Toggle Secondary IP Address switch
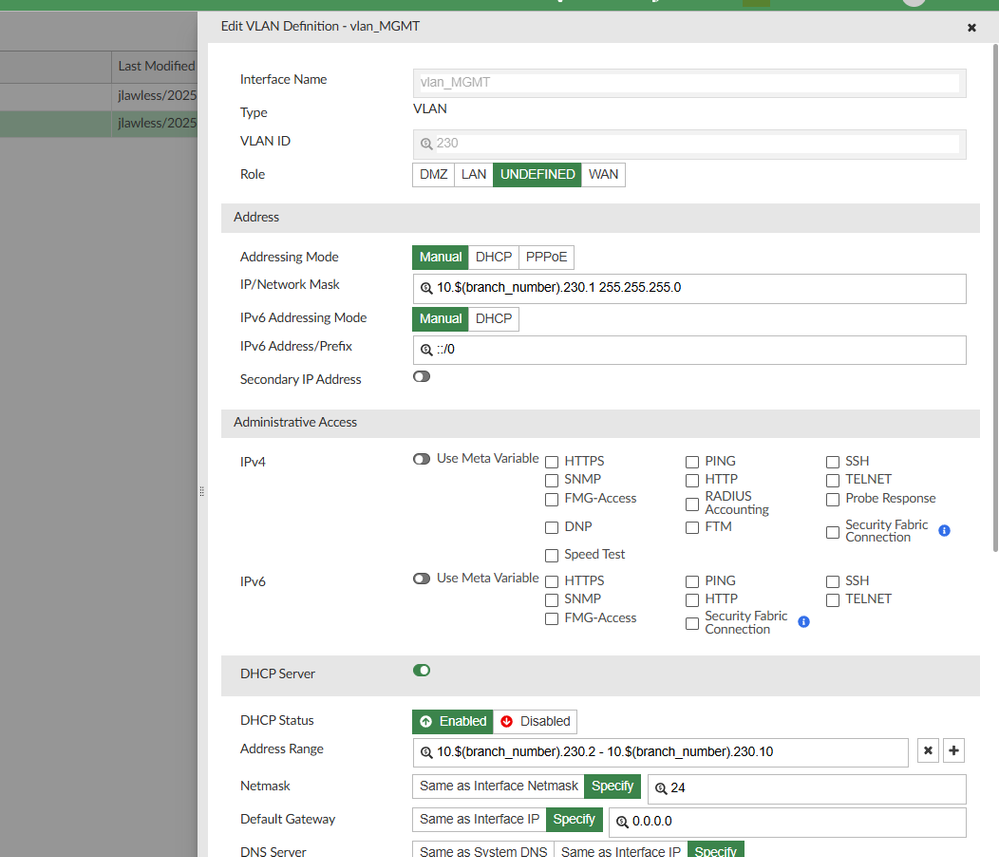The image size is (999, 857). point(421,377)
